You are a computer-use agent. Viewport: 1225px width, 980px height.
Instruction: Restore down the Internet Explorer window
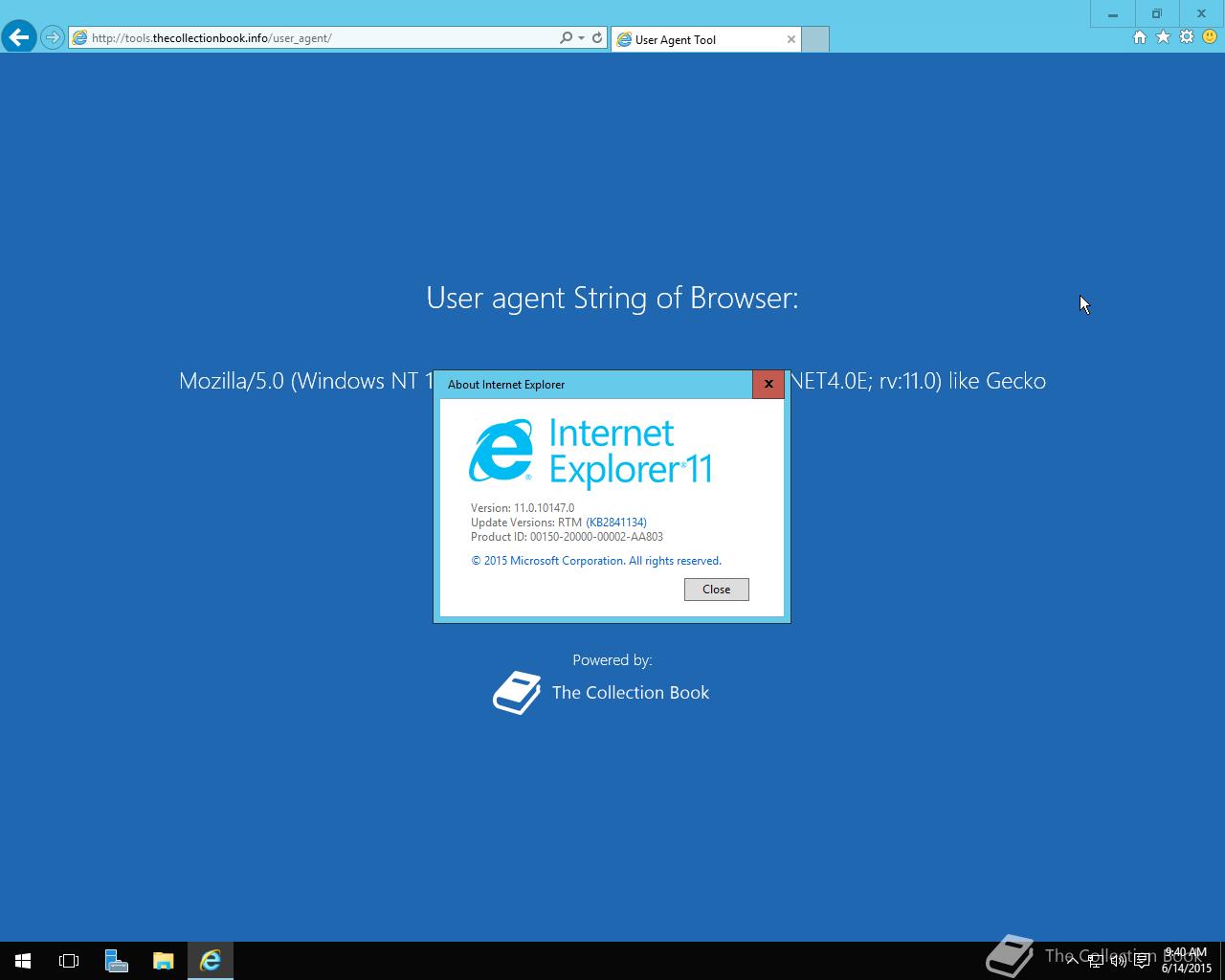point(1157,14)
